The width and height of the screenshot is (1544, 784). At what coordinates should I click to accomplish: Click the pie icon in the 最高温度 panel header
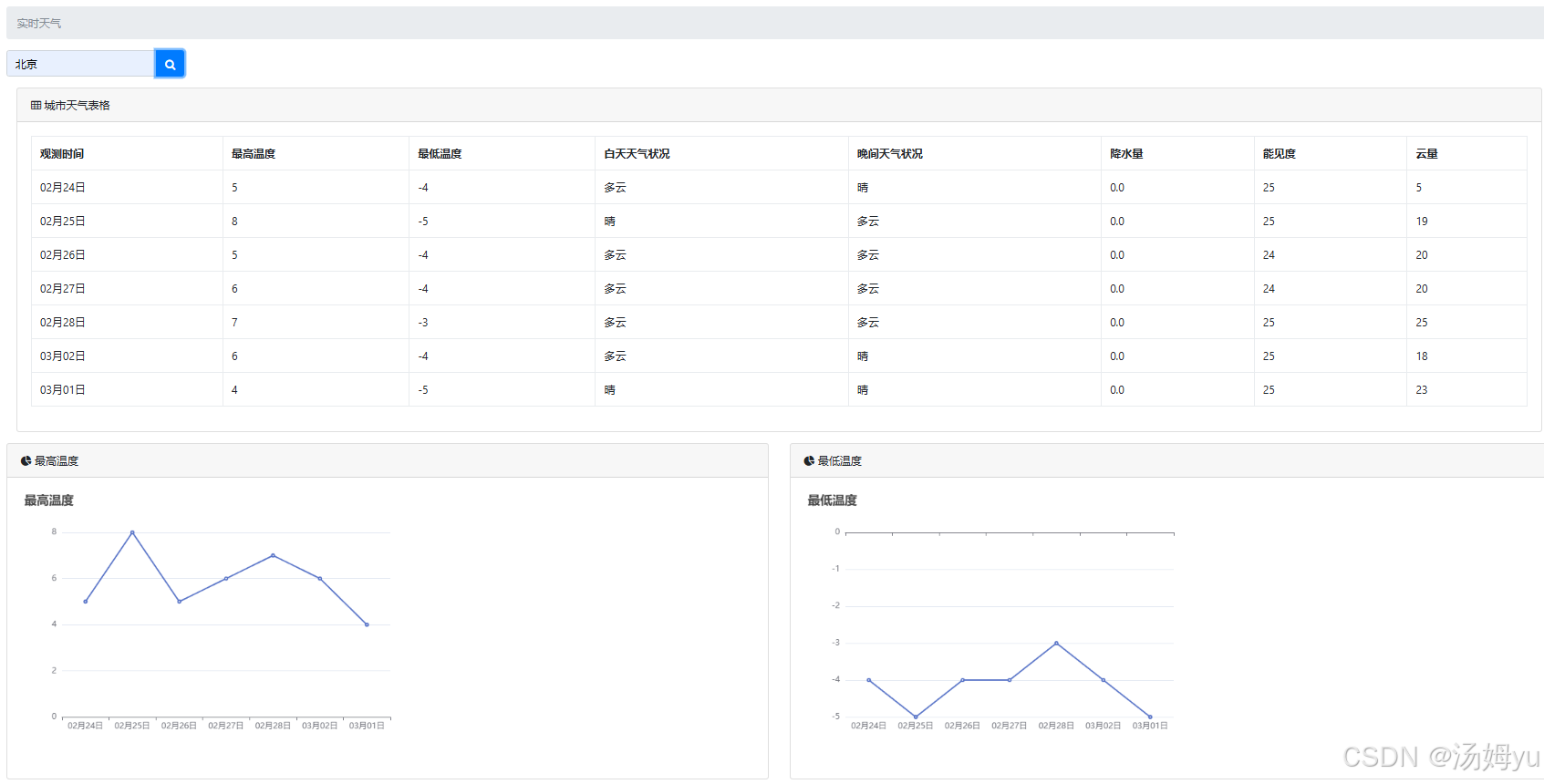tap(26, 461)
